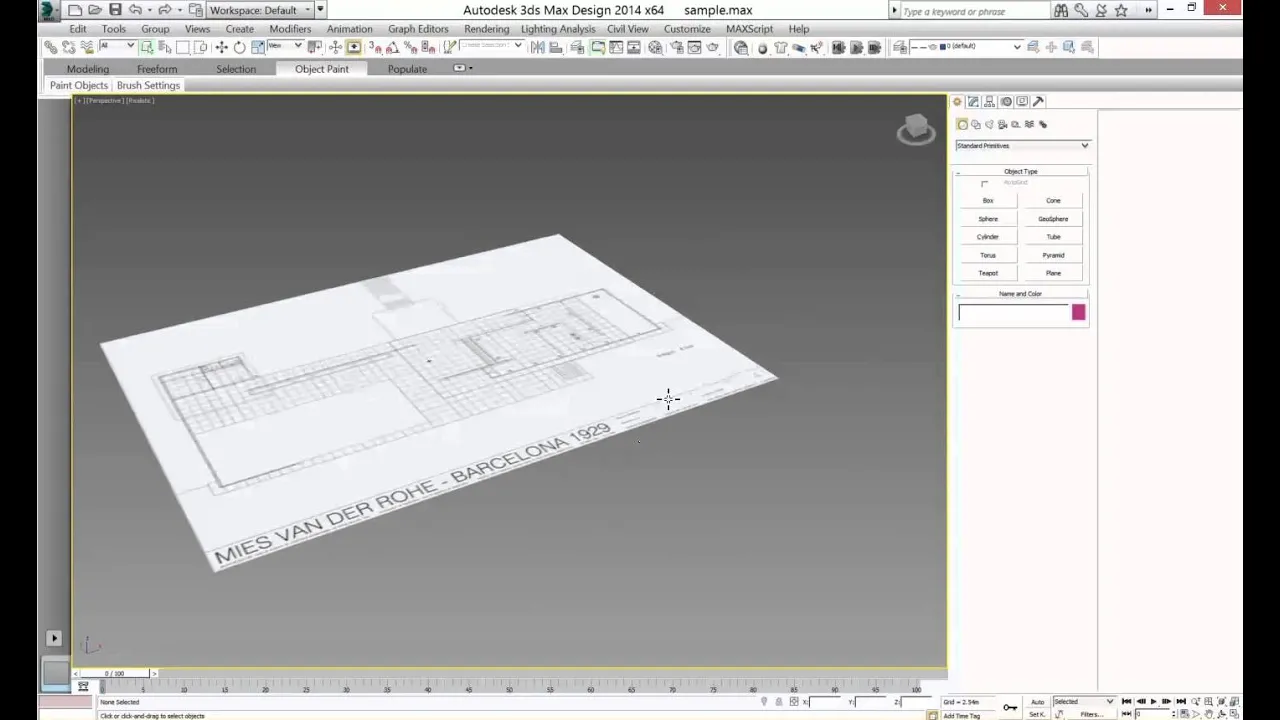The height and width of the screenshot is (720, 1280).
Task: Toggle the 3D Snaps icon
Action: pos(373,47)
